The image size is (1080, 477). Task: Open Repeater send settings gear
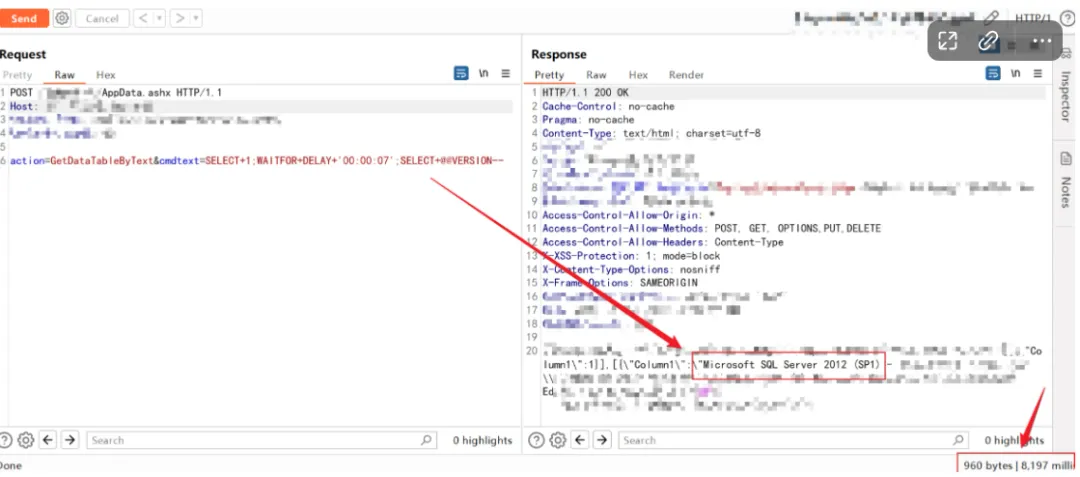point(62,19)
